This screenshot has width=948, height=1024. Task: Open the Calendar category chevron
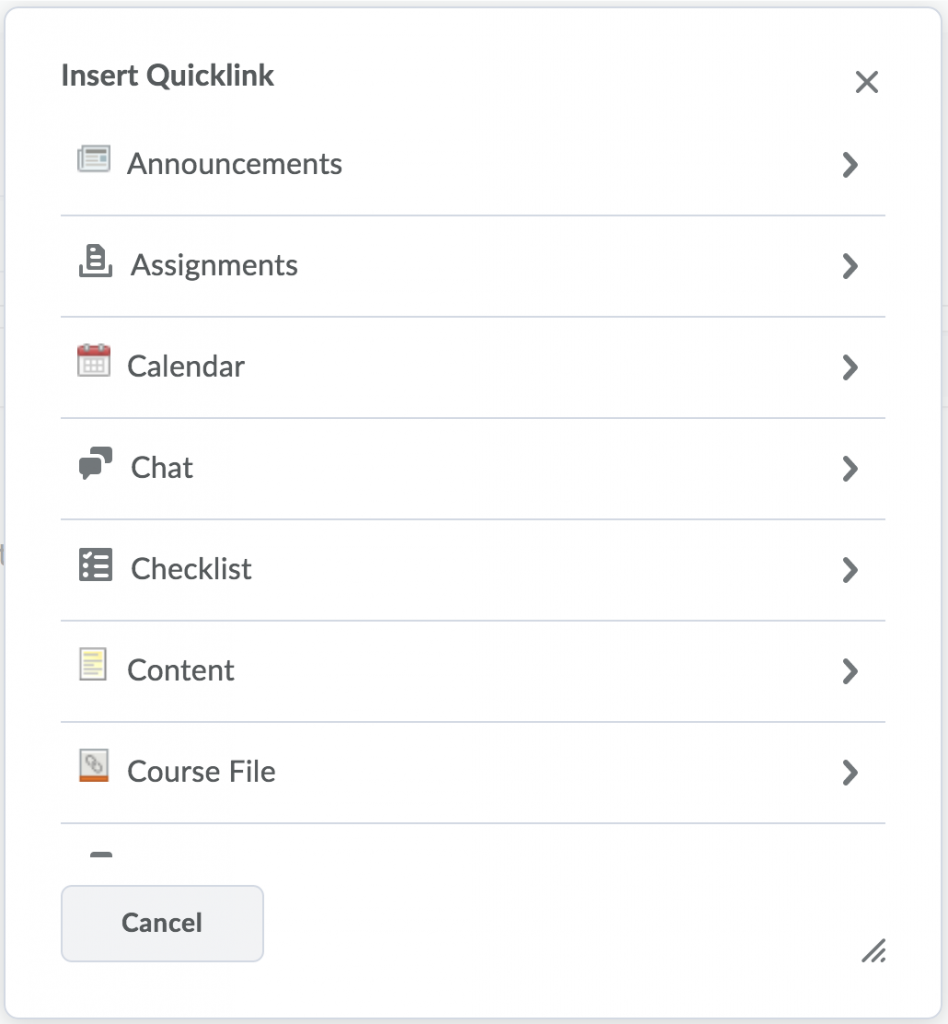(x=851, y=366)
